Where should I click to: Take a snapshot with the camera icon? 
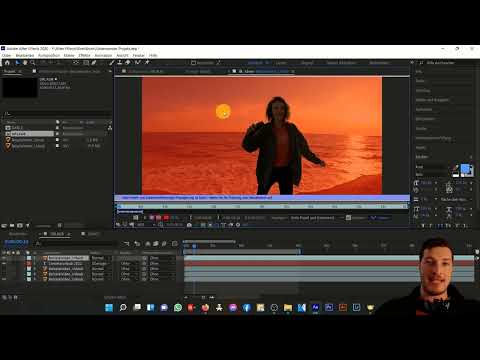pyautogui.click(x=189, y=225)
